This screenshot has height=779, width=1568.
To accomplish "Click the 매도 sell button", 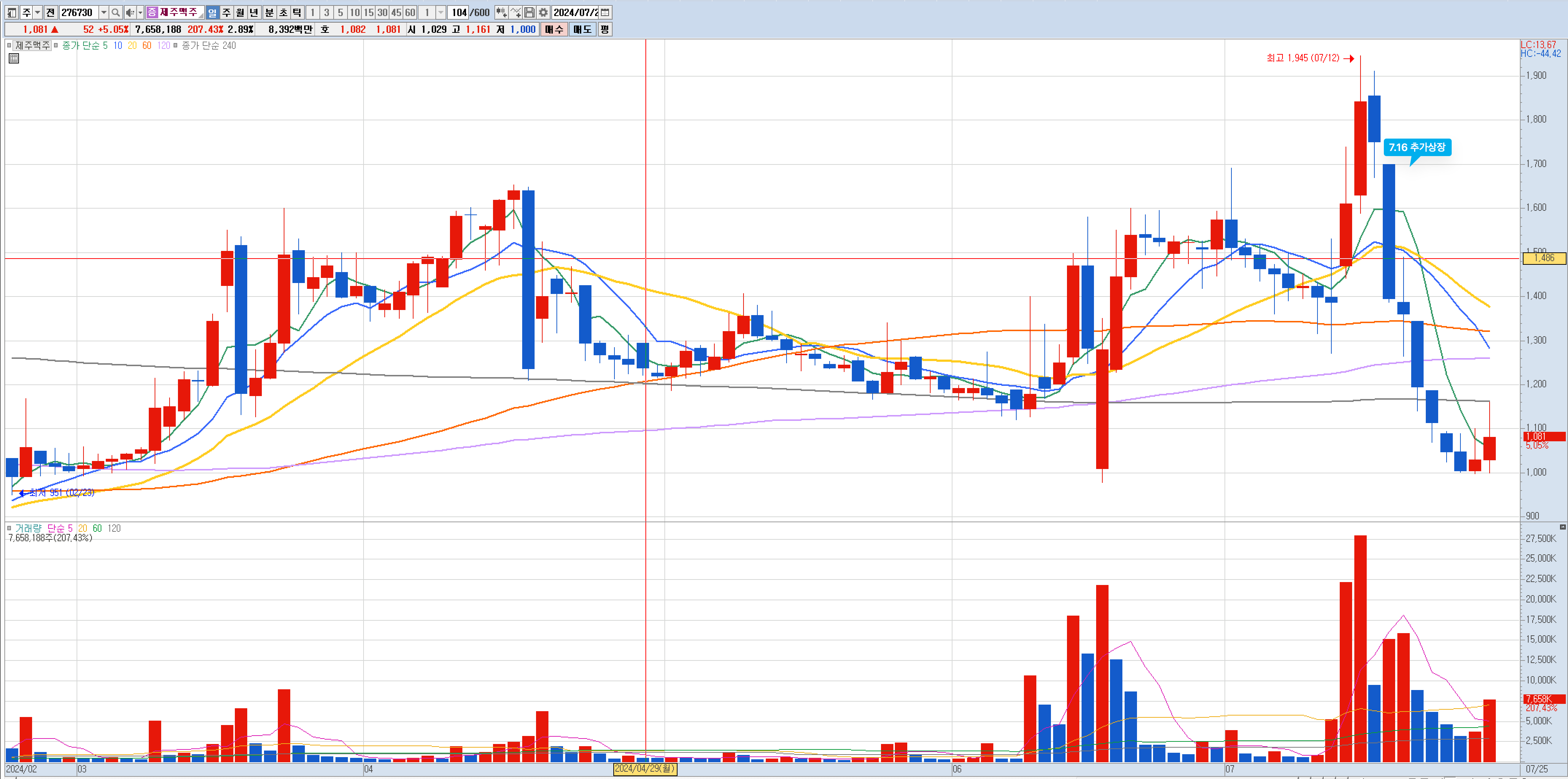I will tap(582, 29).
